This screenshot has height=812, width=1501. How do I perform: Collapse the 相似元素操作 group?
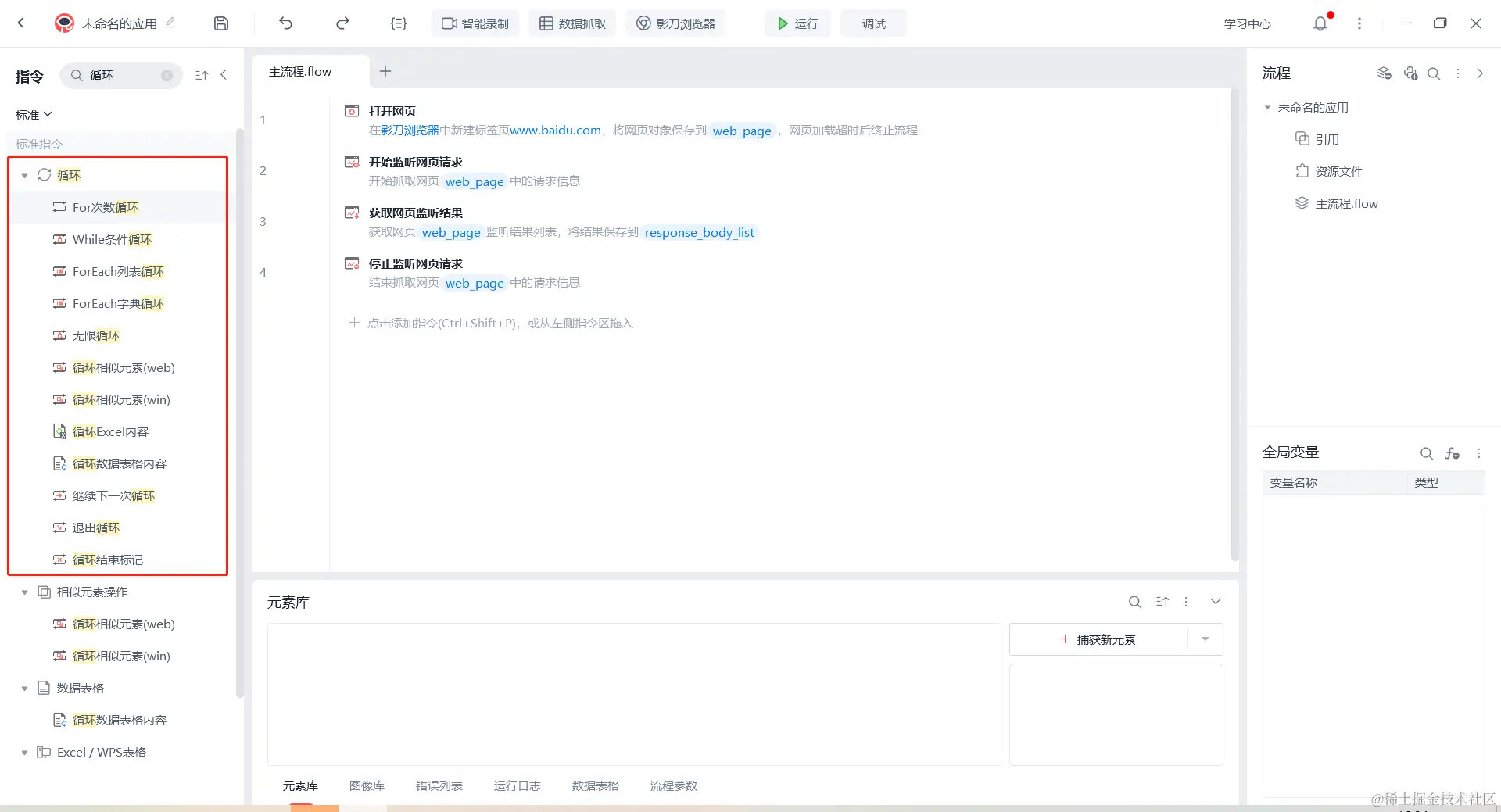pos(24,592)
